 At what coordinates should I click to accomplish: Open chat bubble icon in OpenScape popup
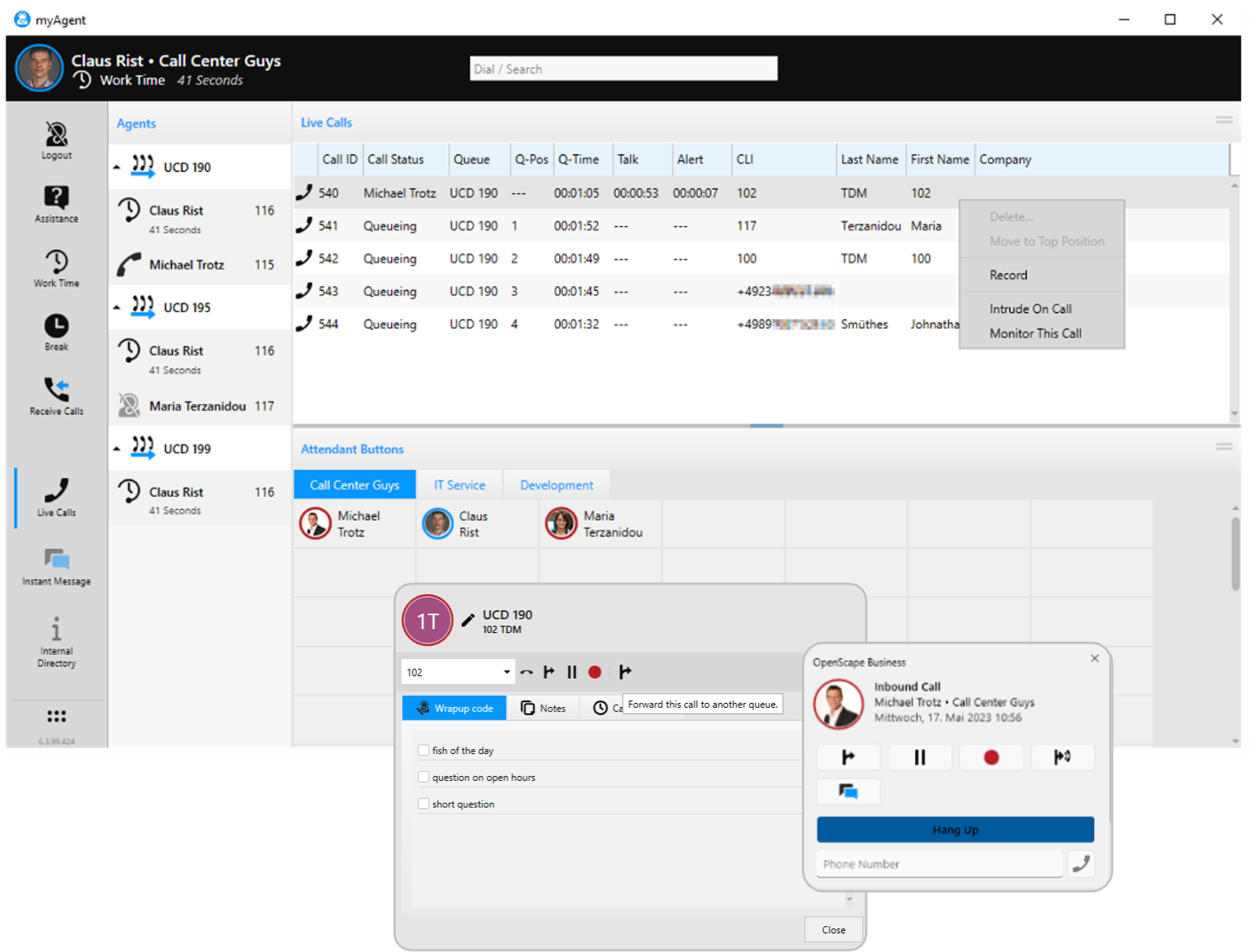(848, 791)
